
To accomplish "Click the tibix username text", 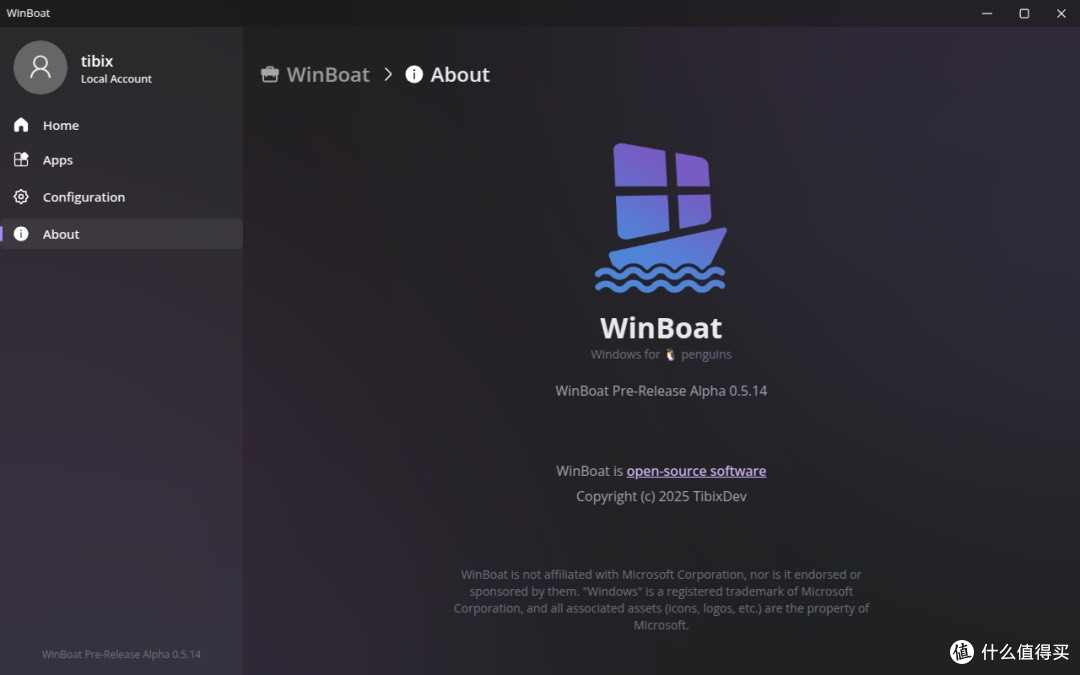I will (97, 61).
